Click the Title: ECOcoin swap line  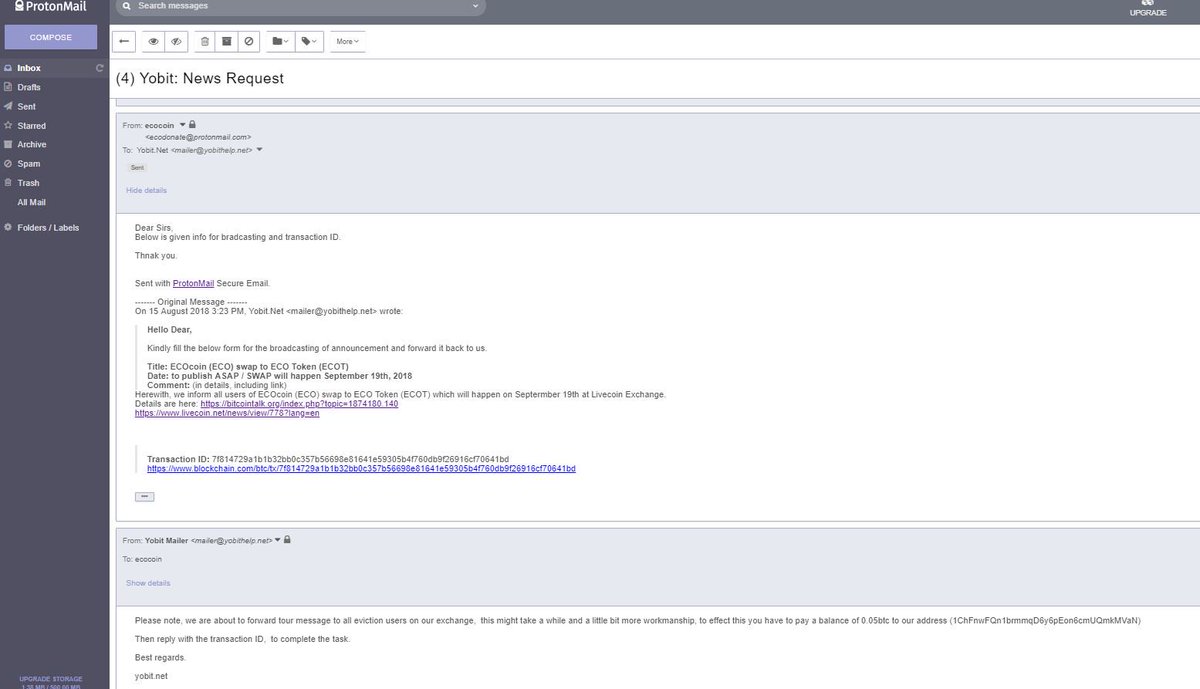(x=250, y=367)
